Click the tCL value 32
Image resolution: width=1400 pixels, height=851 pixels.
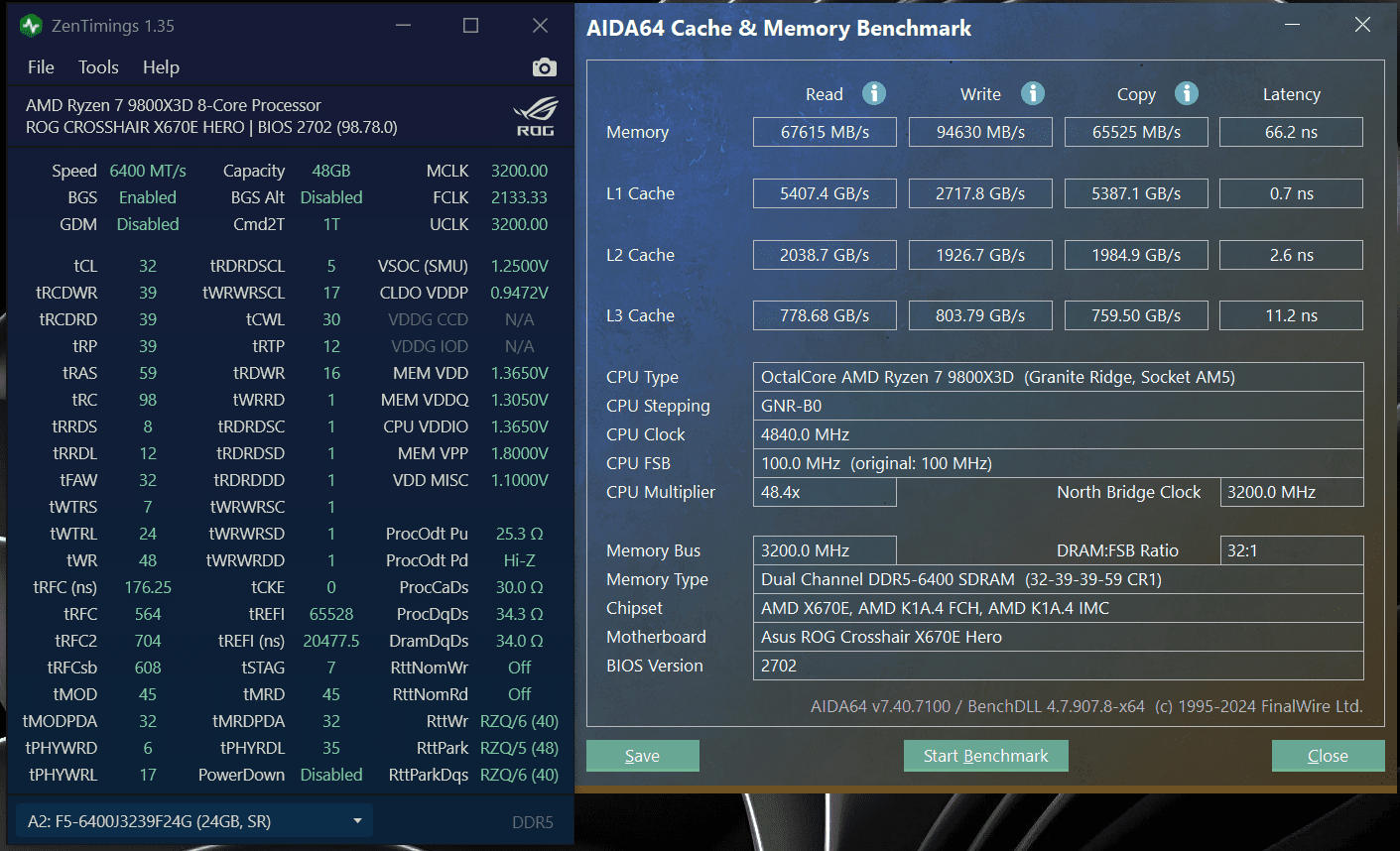tap(148, 266)
